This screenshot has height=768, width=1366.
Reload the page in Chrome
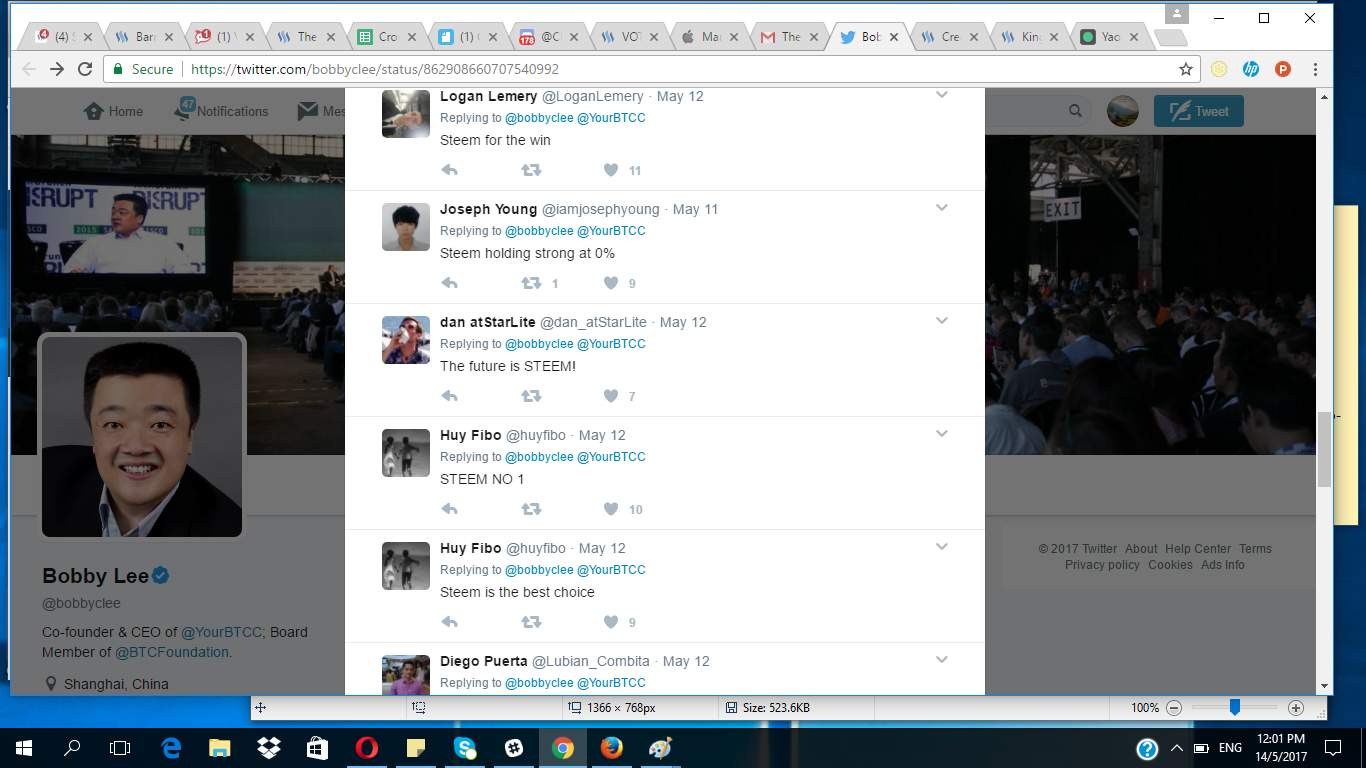[x=85, y=69]
